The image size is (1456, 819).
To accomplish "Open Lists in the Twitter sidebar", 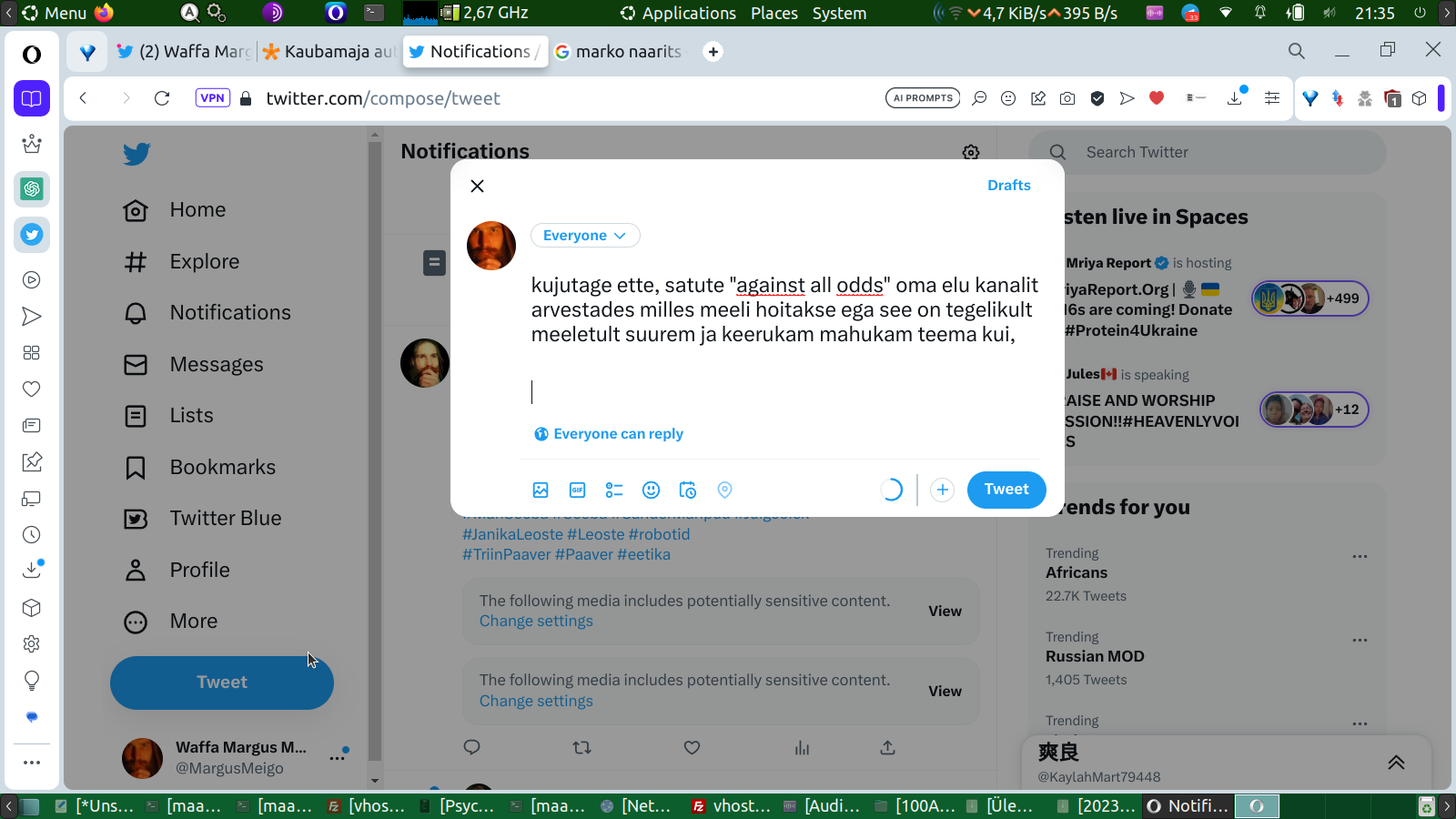I will pos(168,416).
